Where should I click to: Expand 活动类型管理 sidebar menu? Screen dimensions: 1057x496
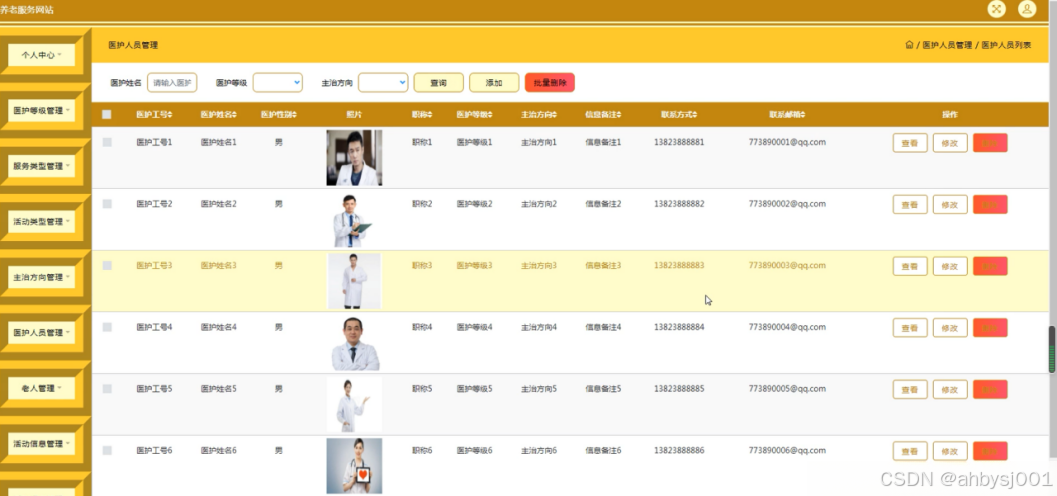pos(41,222)
